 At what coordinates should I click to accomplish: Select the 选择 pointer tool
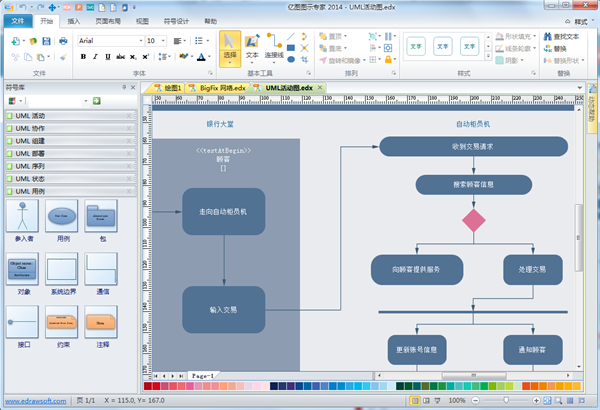(230, 48)
